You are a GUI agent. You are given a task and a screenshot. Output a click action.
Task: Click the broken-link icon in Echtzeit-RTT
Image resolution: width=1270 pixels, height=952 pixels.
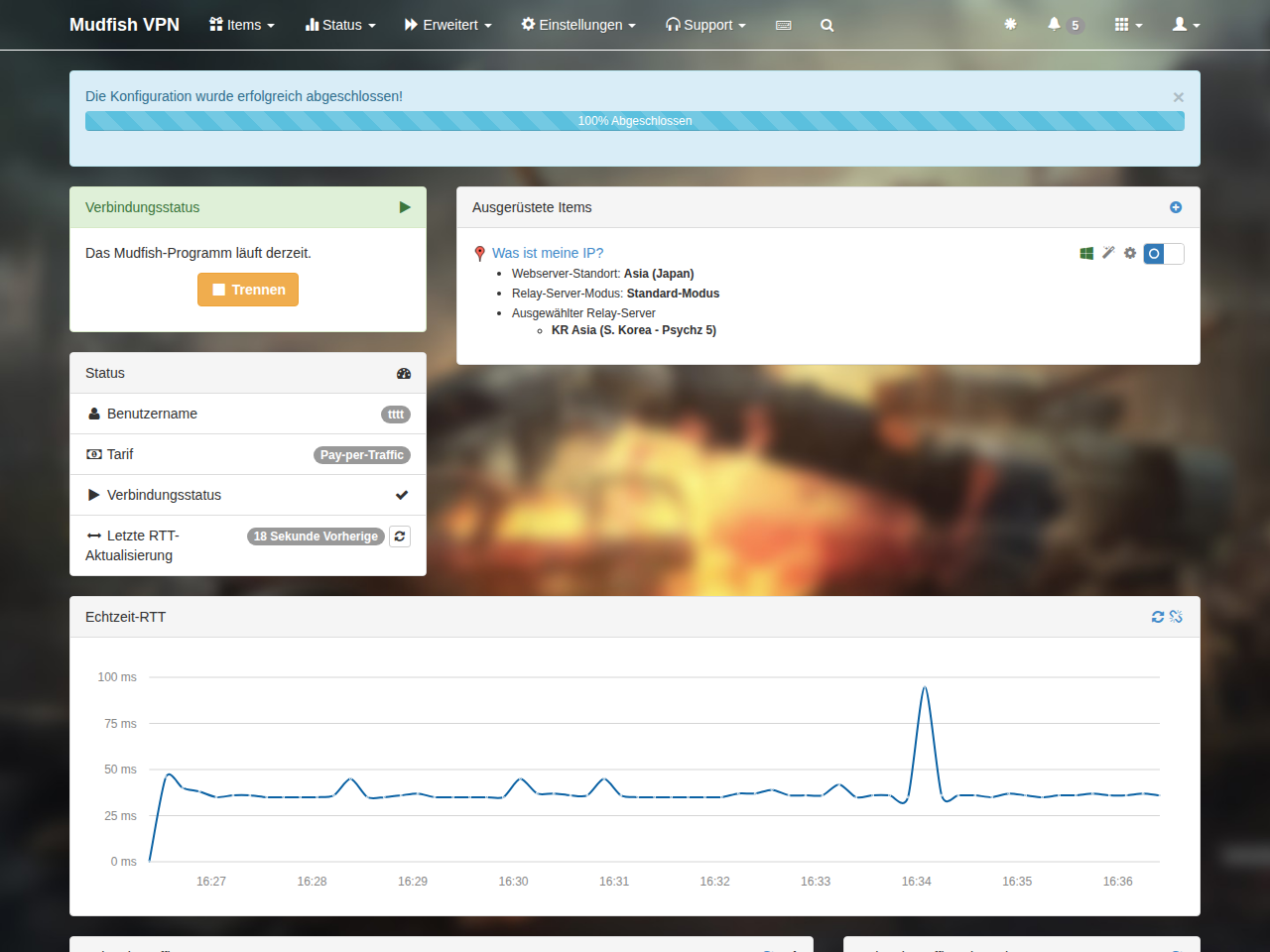(x=1176, y=617)
